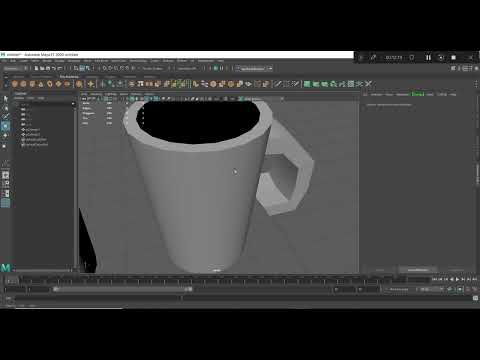Open the viewport Shading menu
This screenshot has height=360, width=480.
pos(96,94)
